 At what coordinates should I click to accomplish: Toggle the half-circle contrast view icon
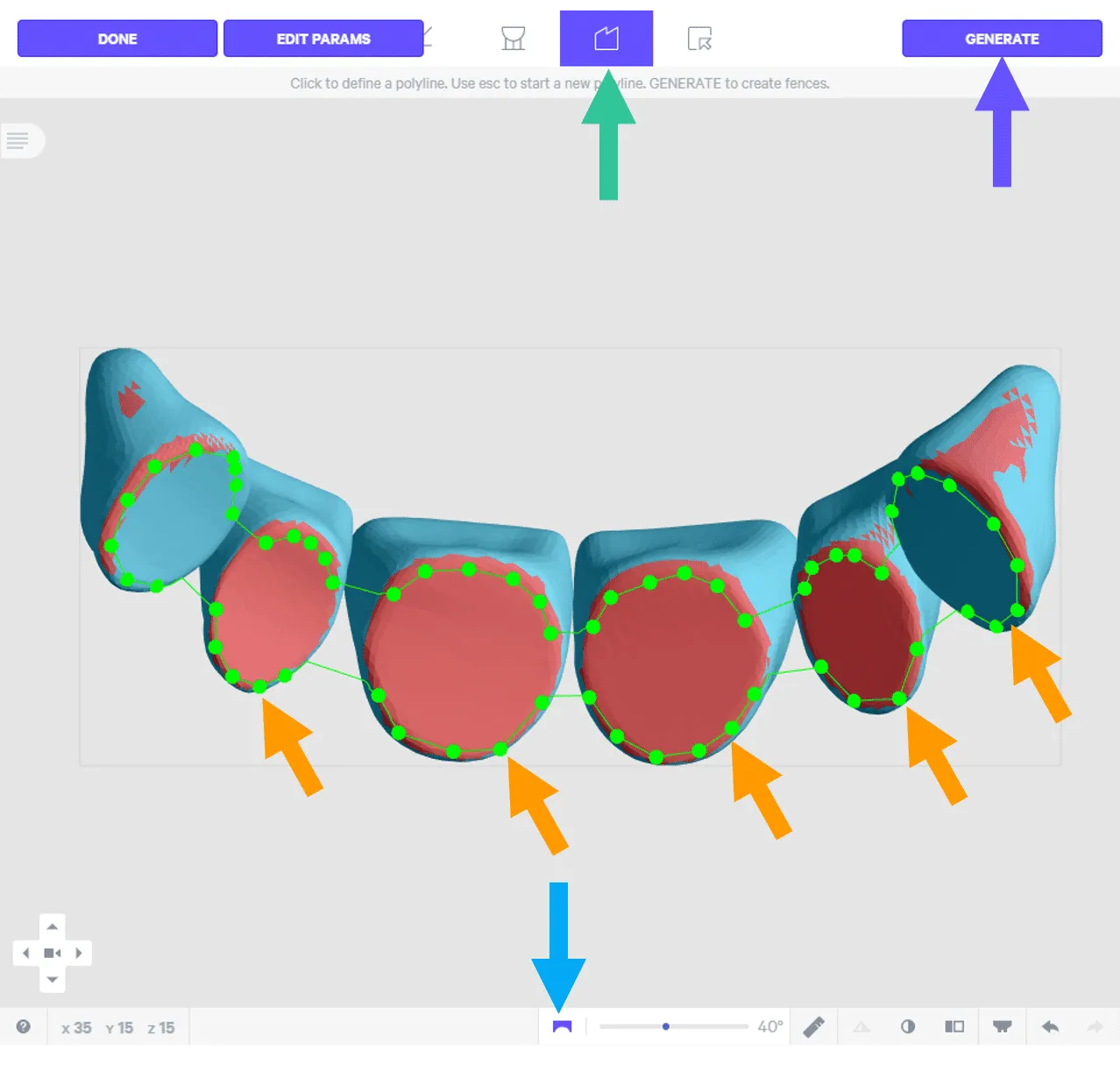click(908, 1026)
